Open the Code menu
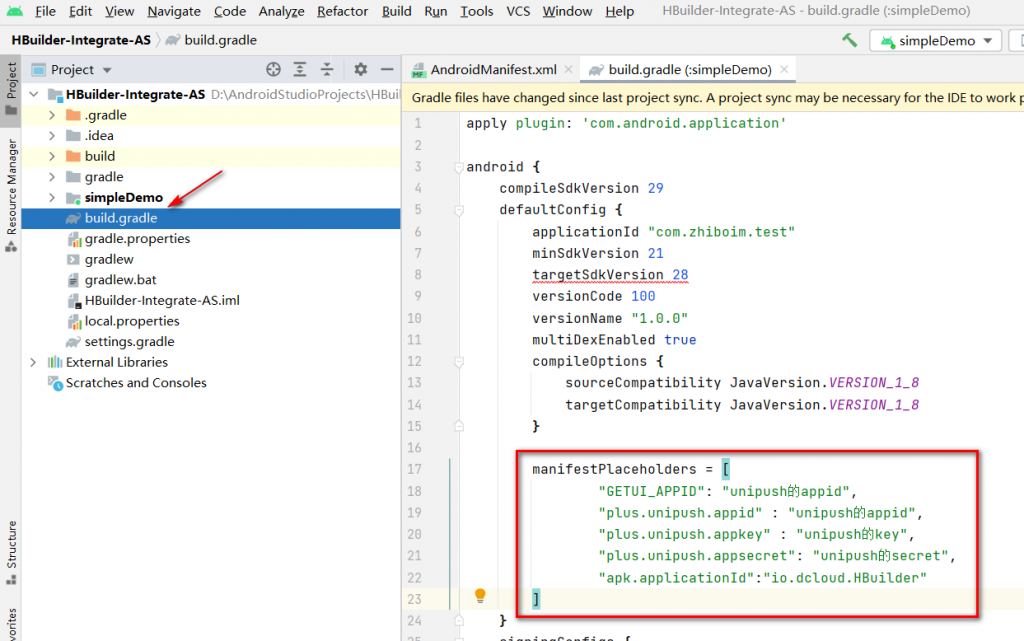Viewport: 1024px width, 641px height. tap(230, 11)
